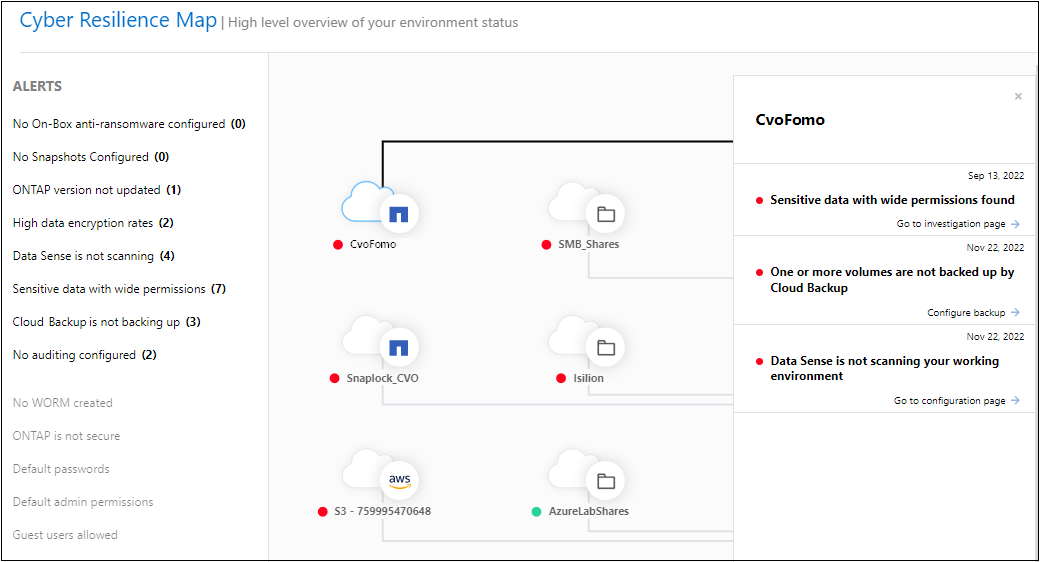Click volumes not backed up by Cloud Backup entry
The height and width of the screenshot is (562, 1040).
coord(892,280)
